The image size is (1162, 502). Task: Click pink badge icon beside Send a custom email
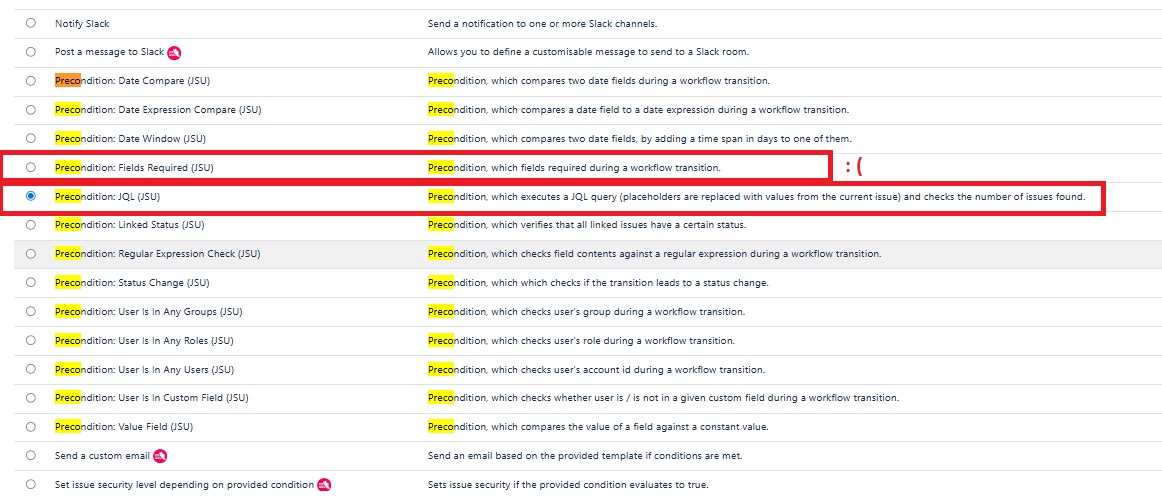pyautogui.click(x=160, y=456)
